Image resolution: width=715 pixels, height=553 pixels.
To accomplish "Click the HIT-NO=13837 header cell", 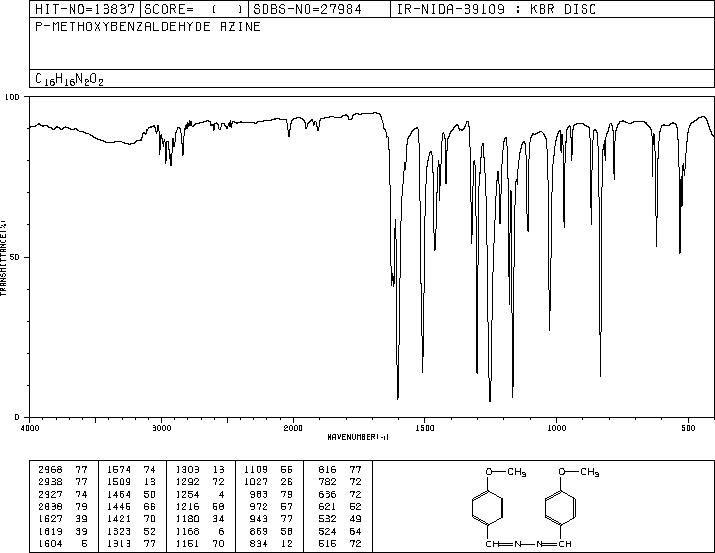I will pyautogui.click(x=85, y=9).
